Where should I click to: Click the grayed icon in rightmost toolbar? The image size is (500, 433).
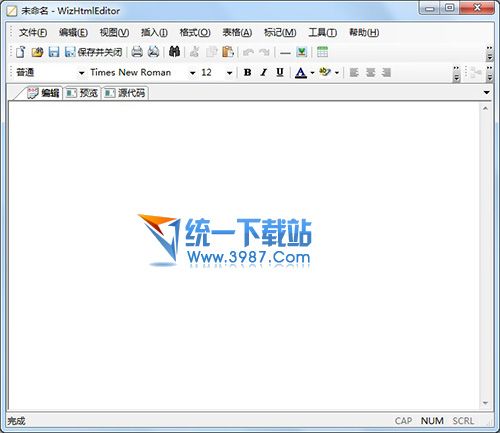[x=476, y=73]
